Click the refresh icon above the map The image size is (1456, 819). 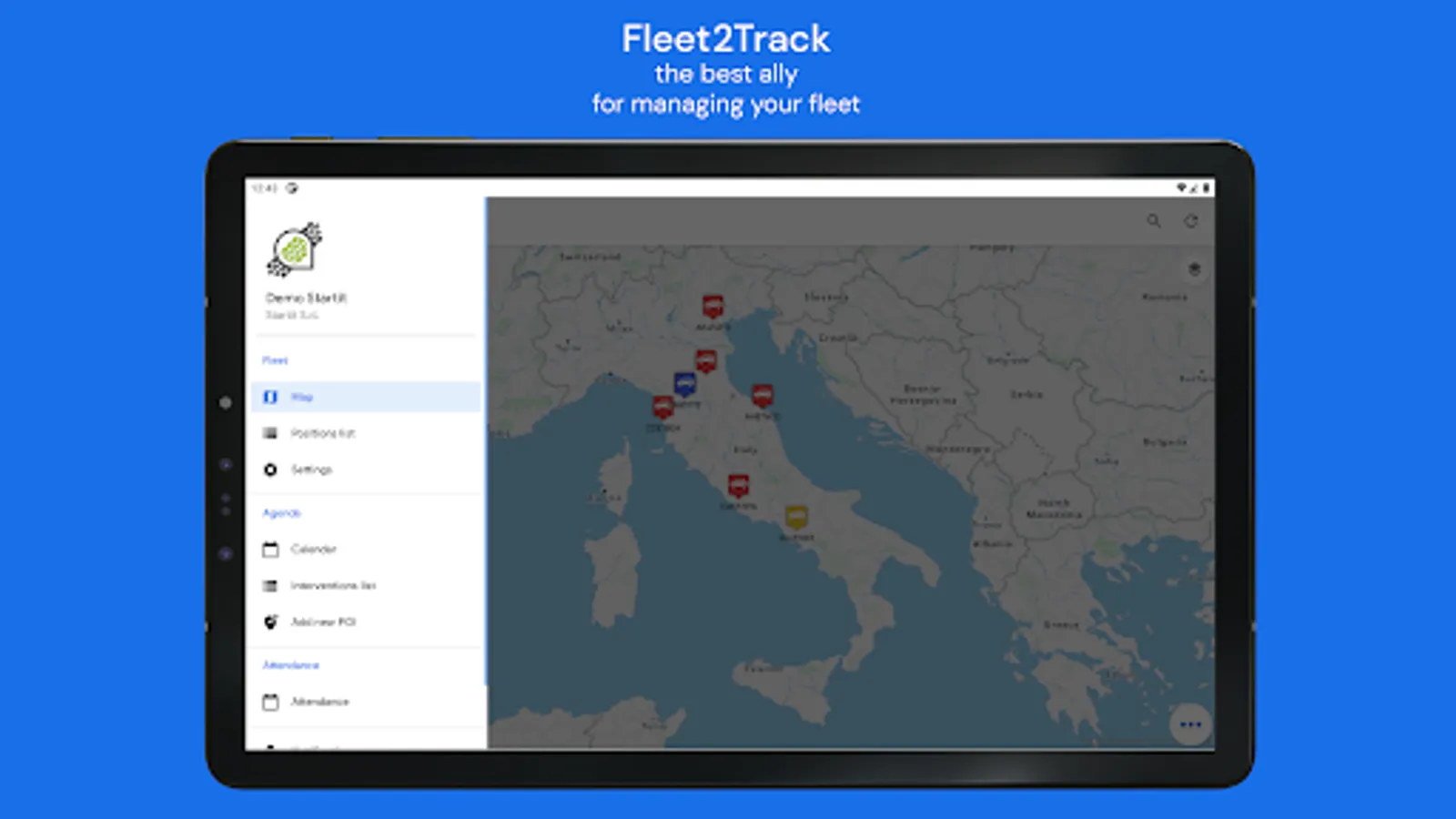coord(1190,221)
